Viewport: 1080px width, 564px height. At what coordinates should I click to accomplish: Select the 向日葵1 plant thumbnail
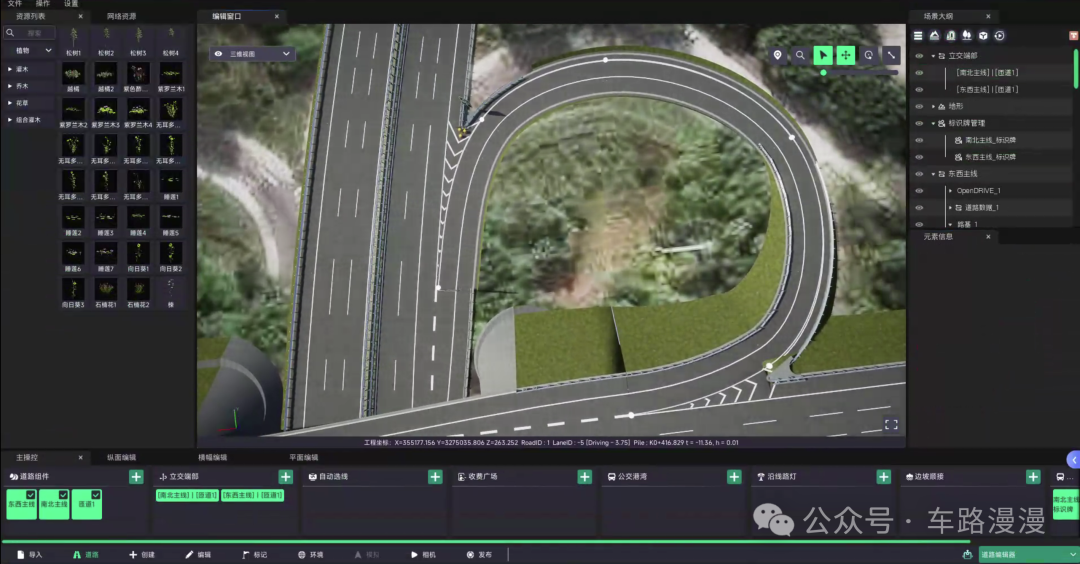point(138,257)
